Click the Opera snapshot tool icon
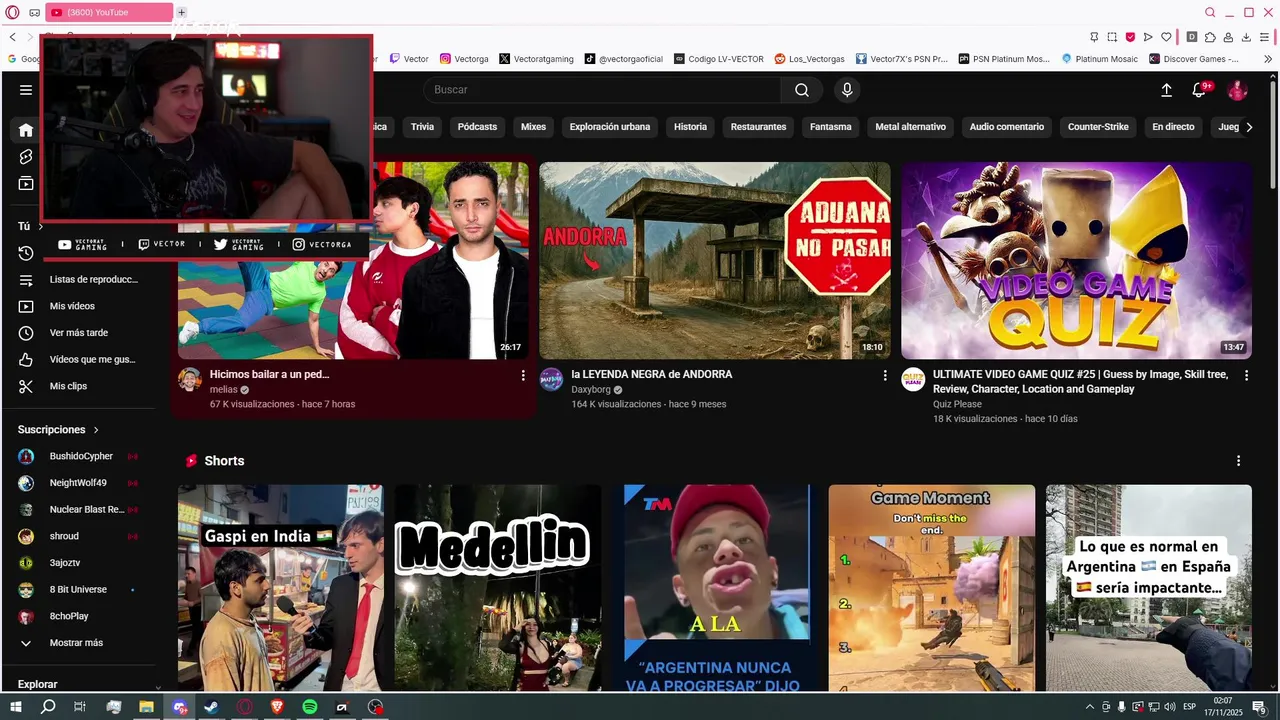Screen dimensions: 1280x720 pos(1112,37)
